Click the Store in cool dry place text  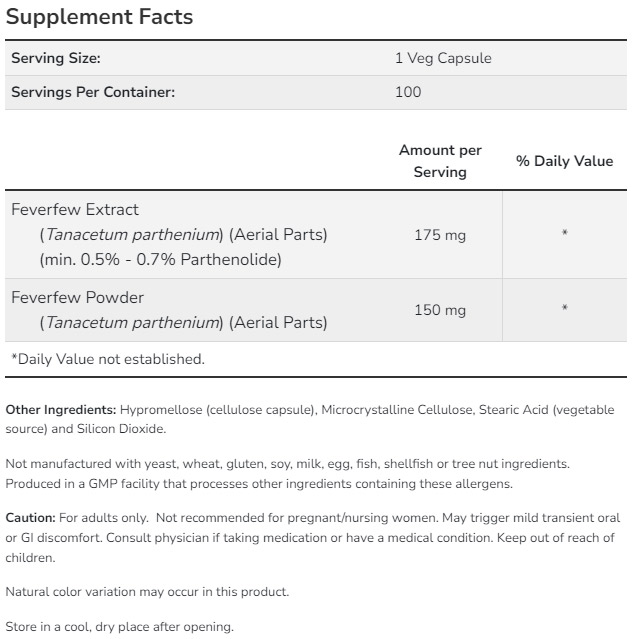(119, 627)
